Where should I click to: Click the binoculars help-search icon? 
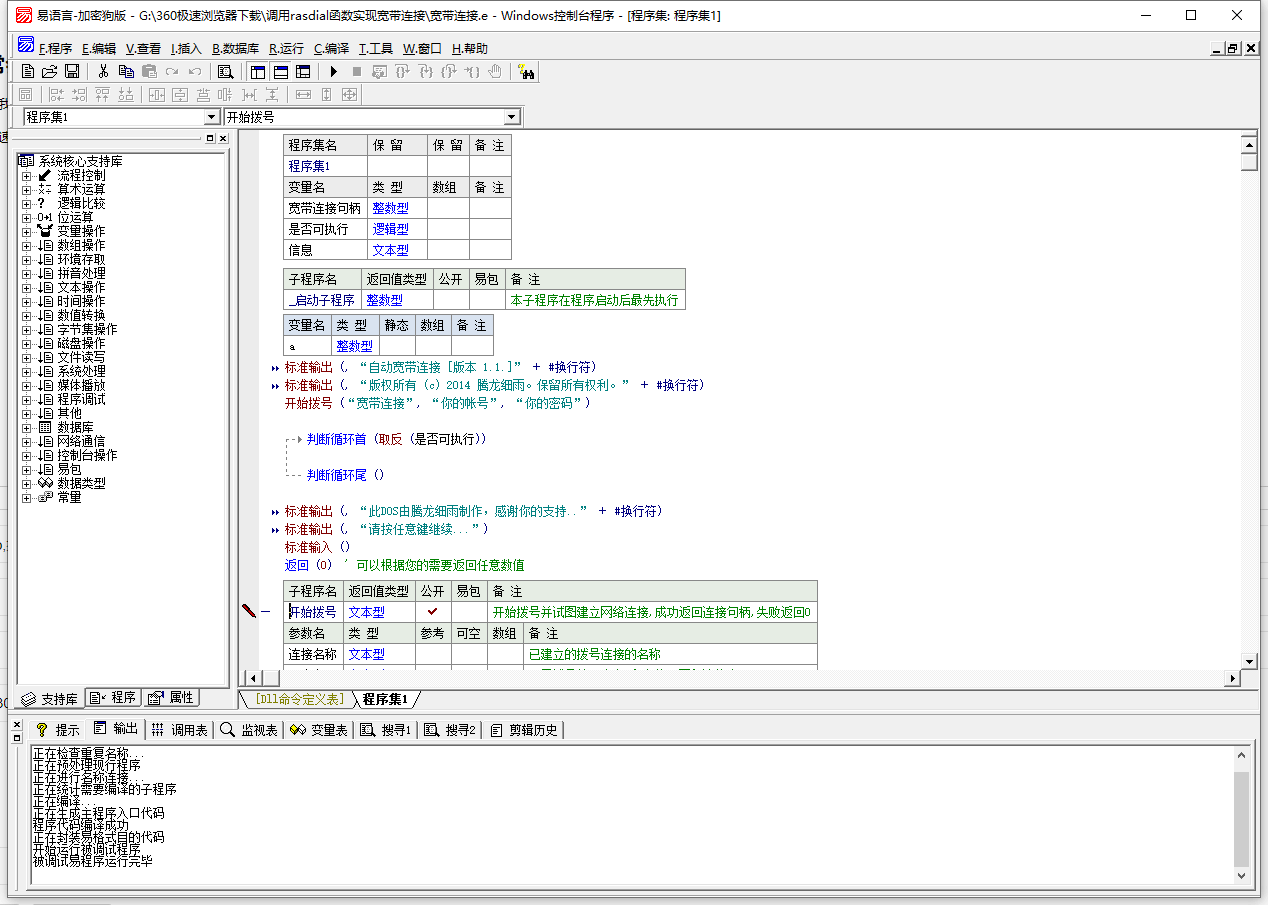[x=527, y=71]
